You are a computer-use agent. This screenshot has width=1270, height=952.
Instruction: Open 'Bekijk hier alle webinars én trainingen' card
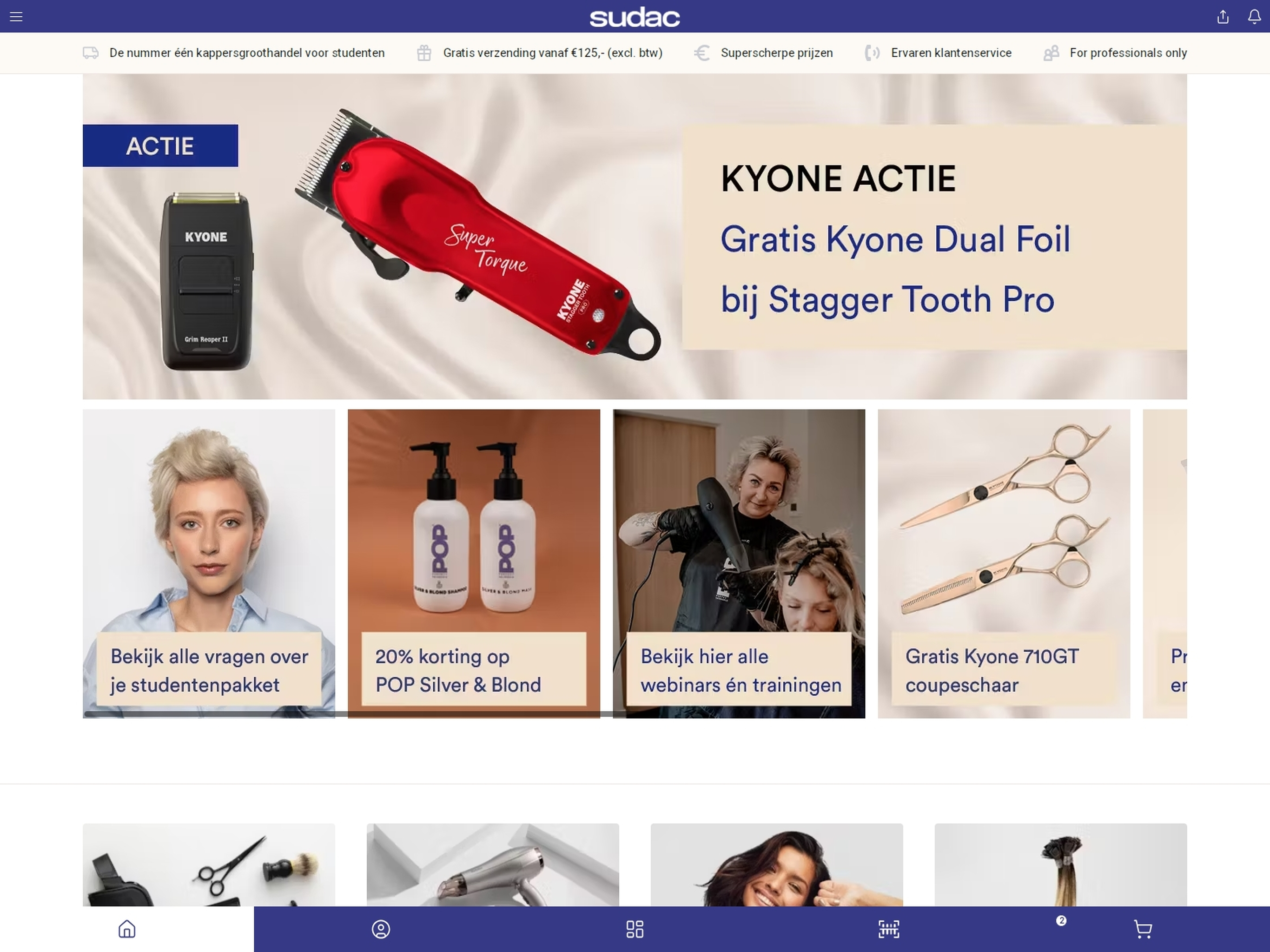(x=739, y=563)
